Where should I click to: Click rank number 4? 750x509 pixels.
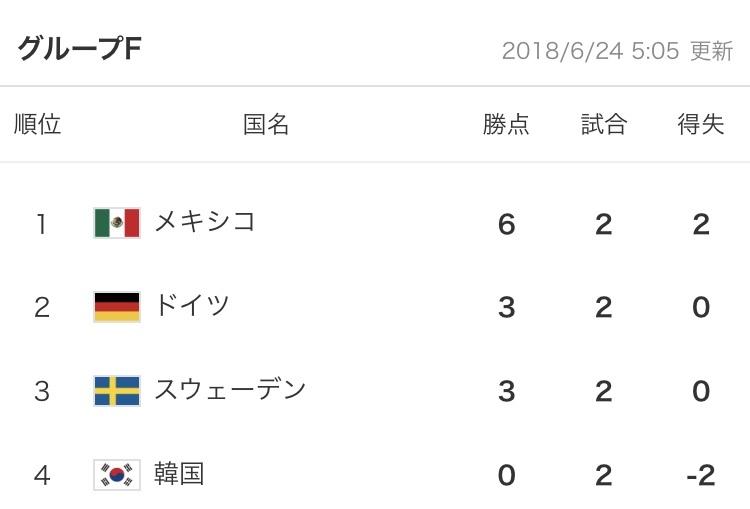42,476
